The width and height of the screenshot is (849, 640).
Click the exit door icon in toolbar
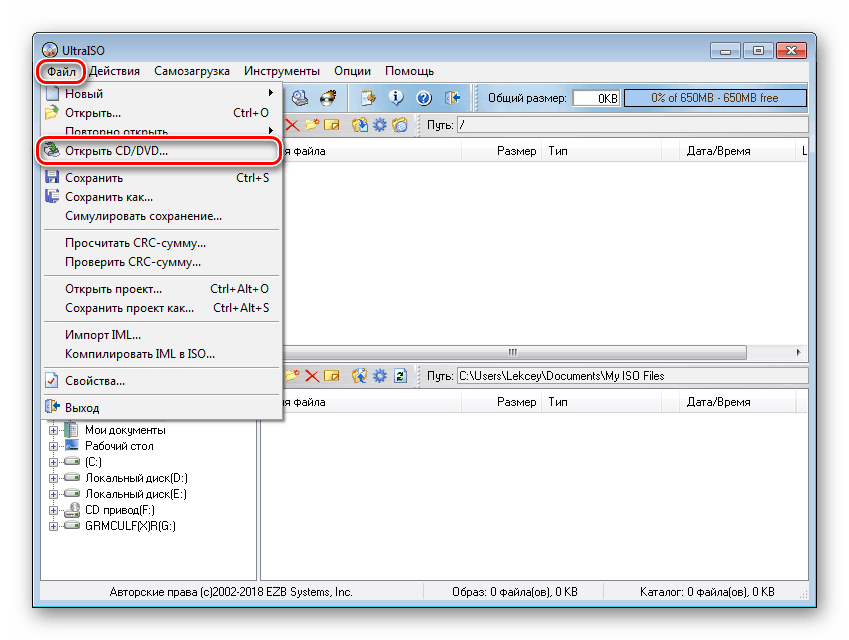pos(452,98)
